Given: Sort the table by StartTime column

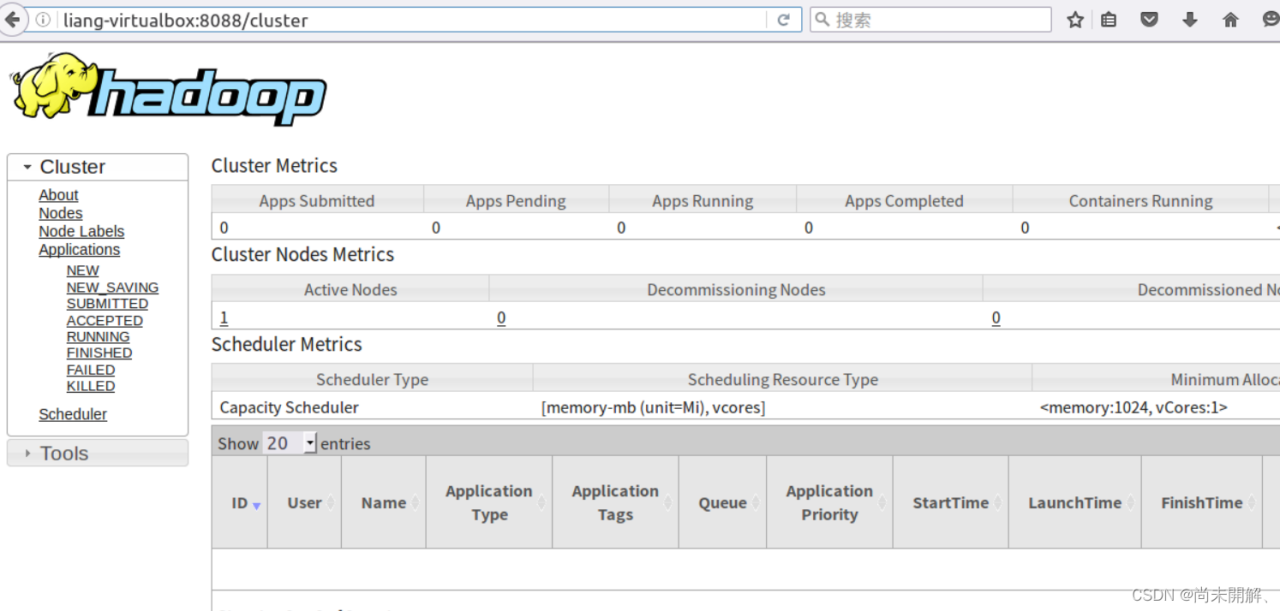Looking at the screenshot, I should (x=950, y=503).
